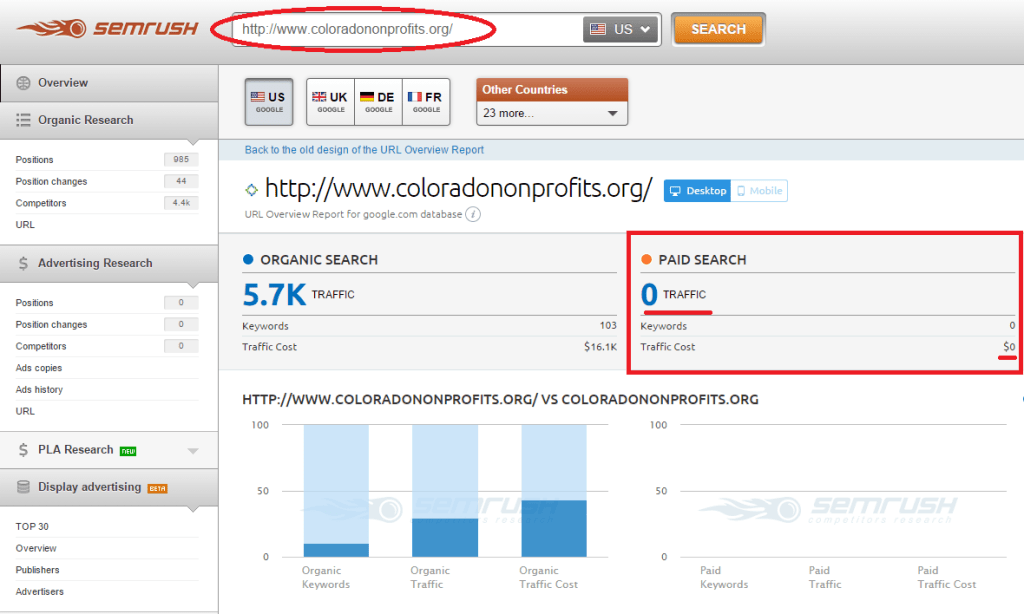
Task: Open Advertising Research URL link
Action: [25, 412]
